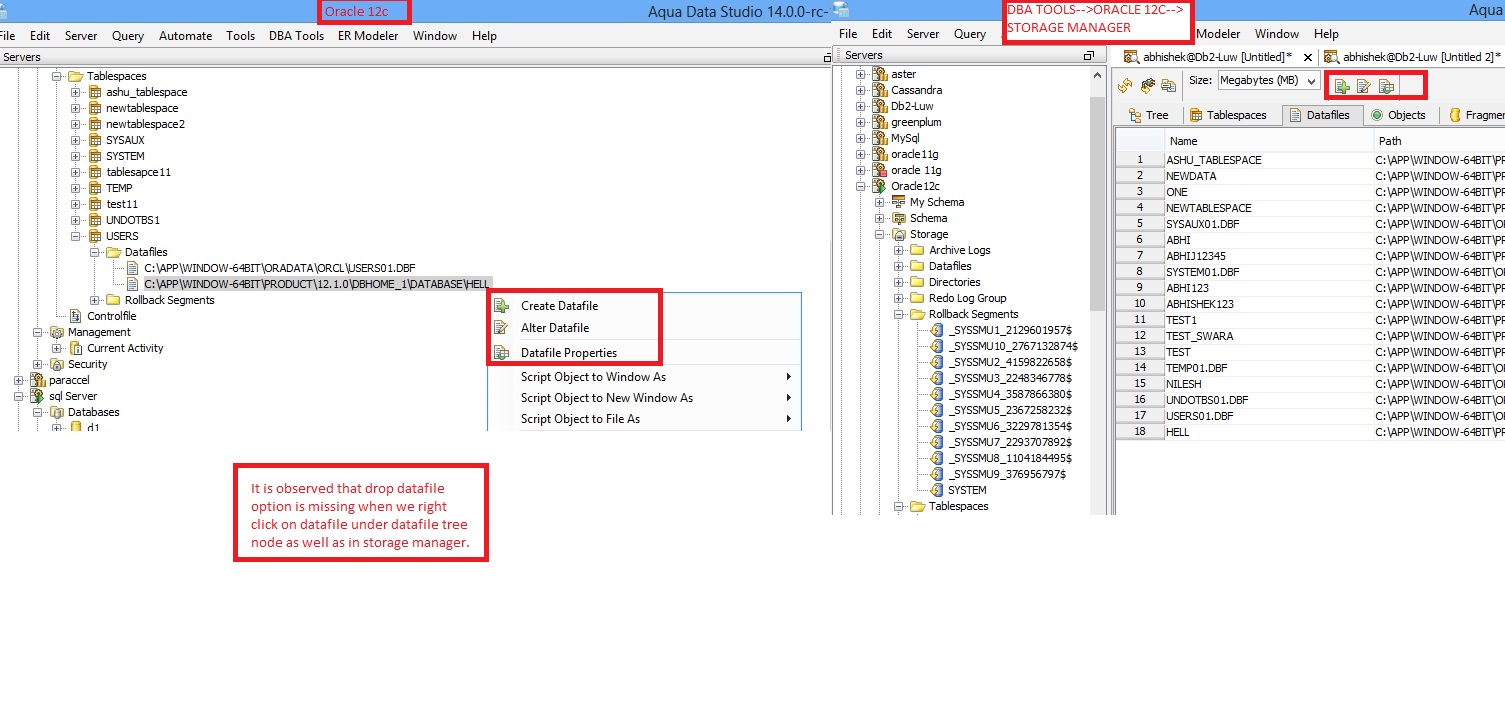The image size is (1505, 701).
Task: Click the Security lock icon in left tree
Action: (x=57, y=364)
